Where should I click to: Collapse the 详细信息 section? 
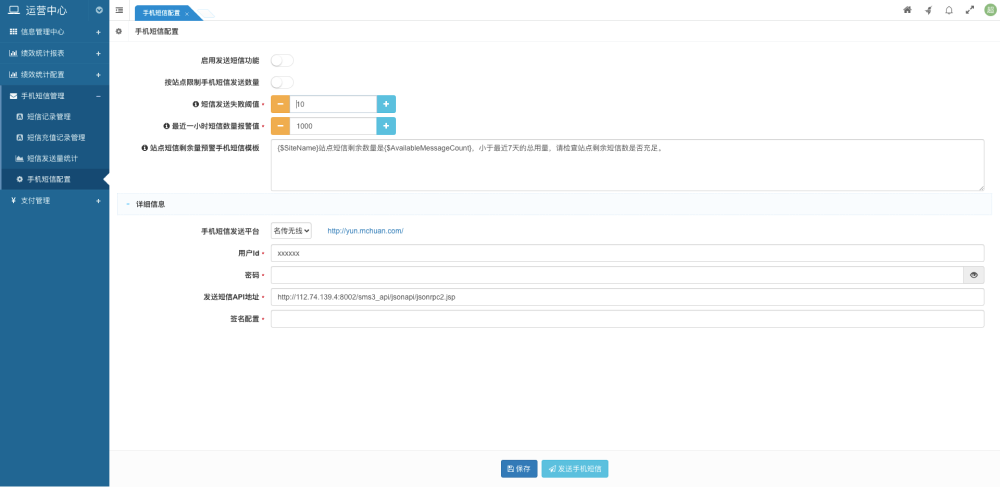(x=128, y=204)
